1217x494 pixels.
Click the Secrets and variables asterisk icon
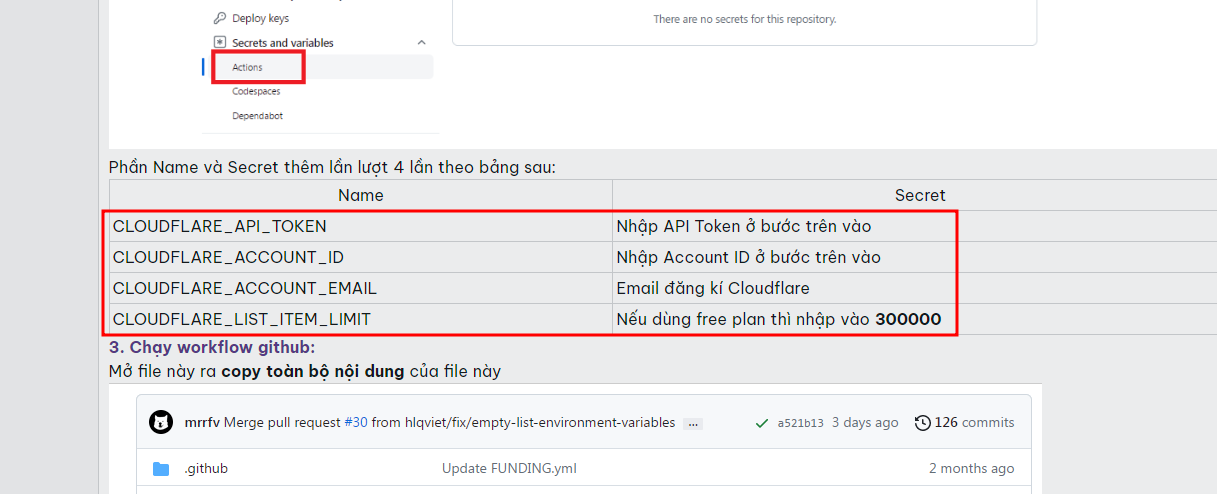[x=220, y=43]
